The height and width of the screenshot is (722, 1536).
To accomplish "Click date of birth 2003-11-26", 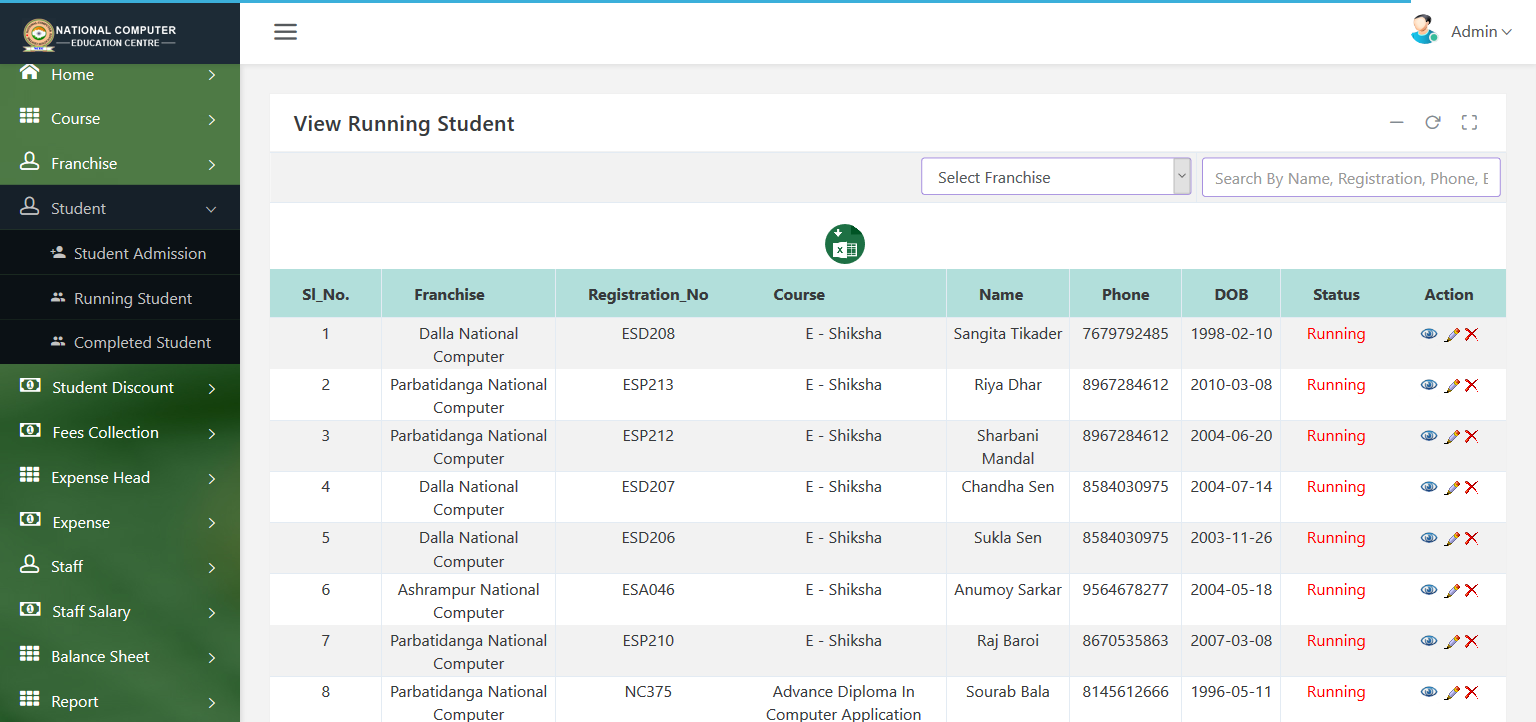I will (x=1231, y=538).
